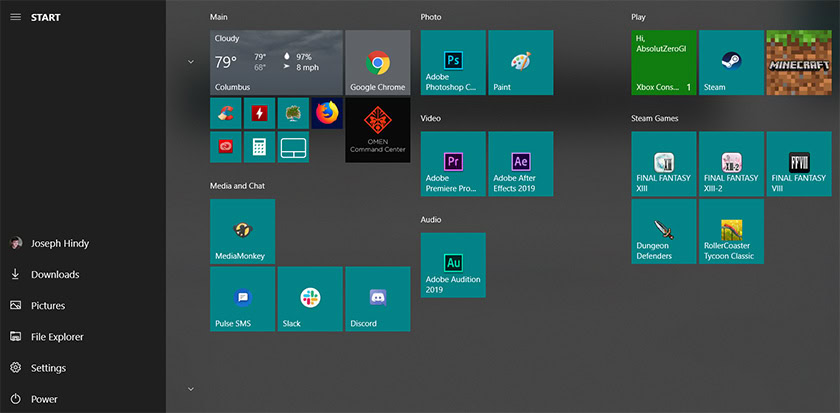
Task: Open the red lightning bolt tile
Action: pos(259,113)
